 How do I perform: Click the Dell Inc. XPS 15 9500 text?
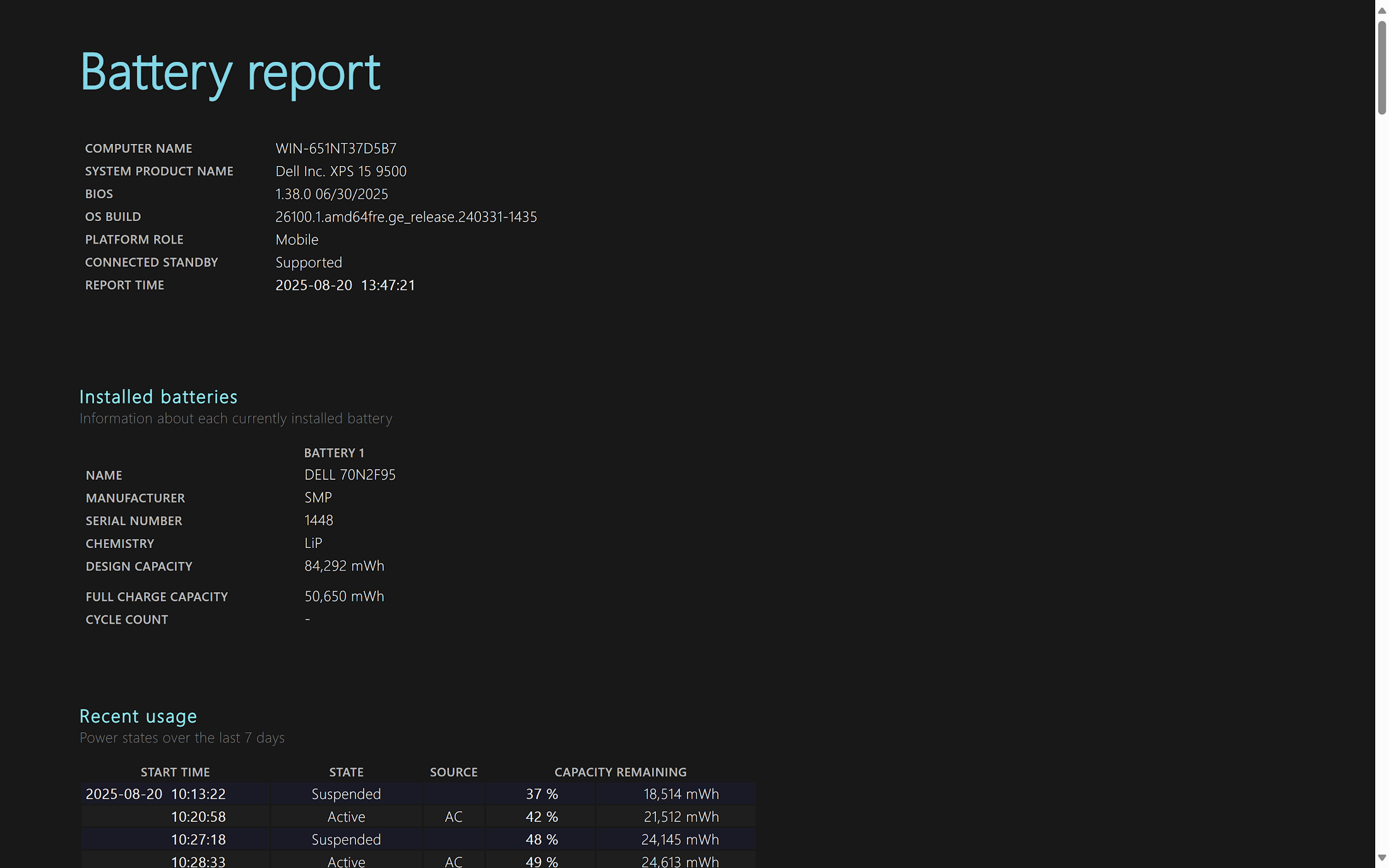point(341,171)
